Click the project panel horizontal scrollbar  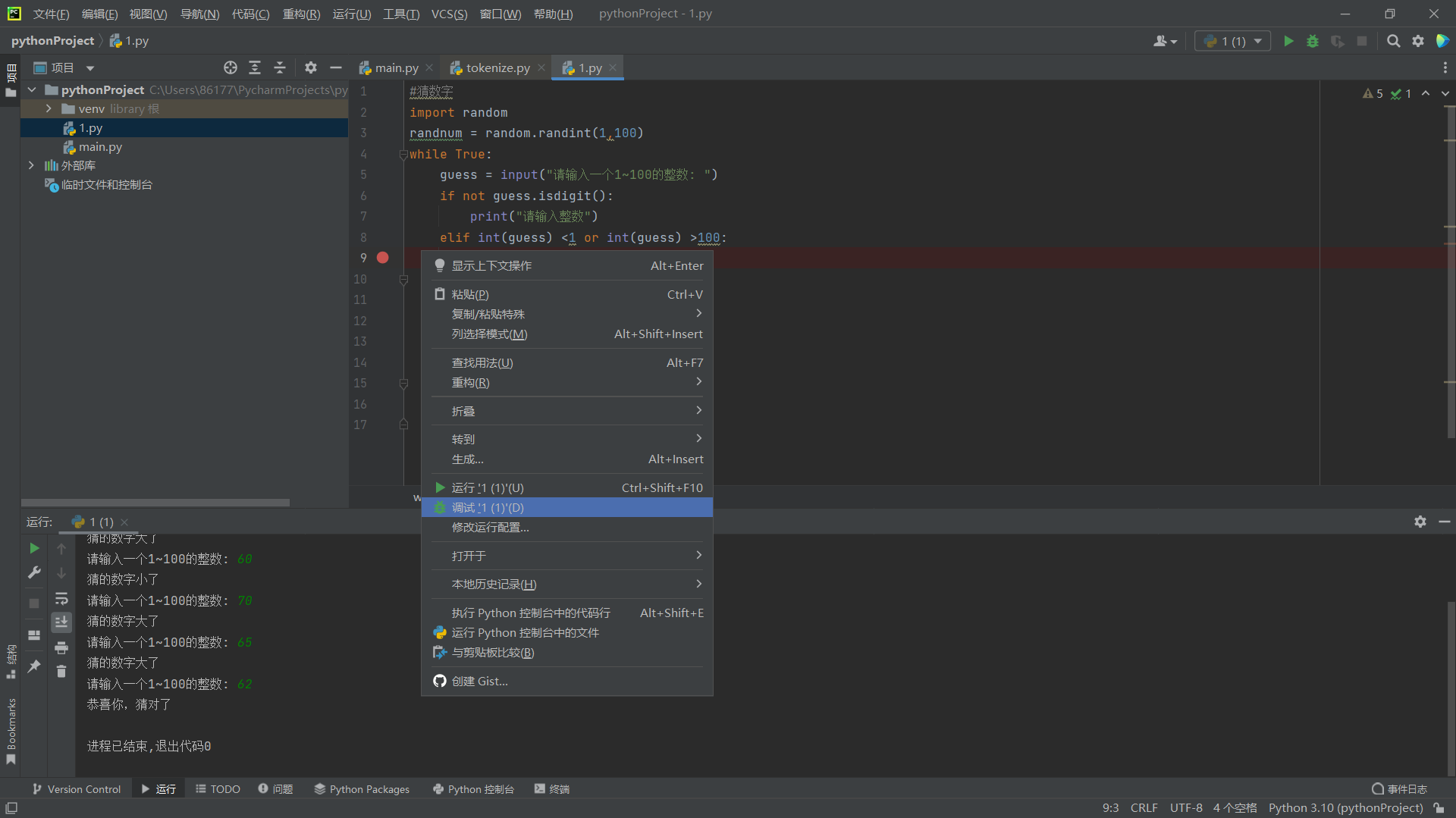coord(155,503)
